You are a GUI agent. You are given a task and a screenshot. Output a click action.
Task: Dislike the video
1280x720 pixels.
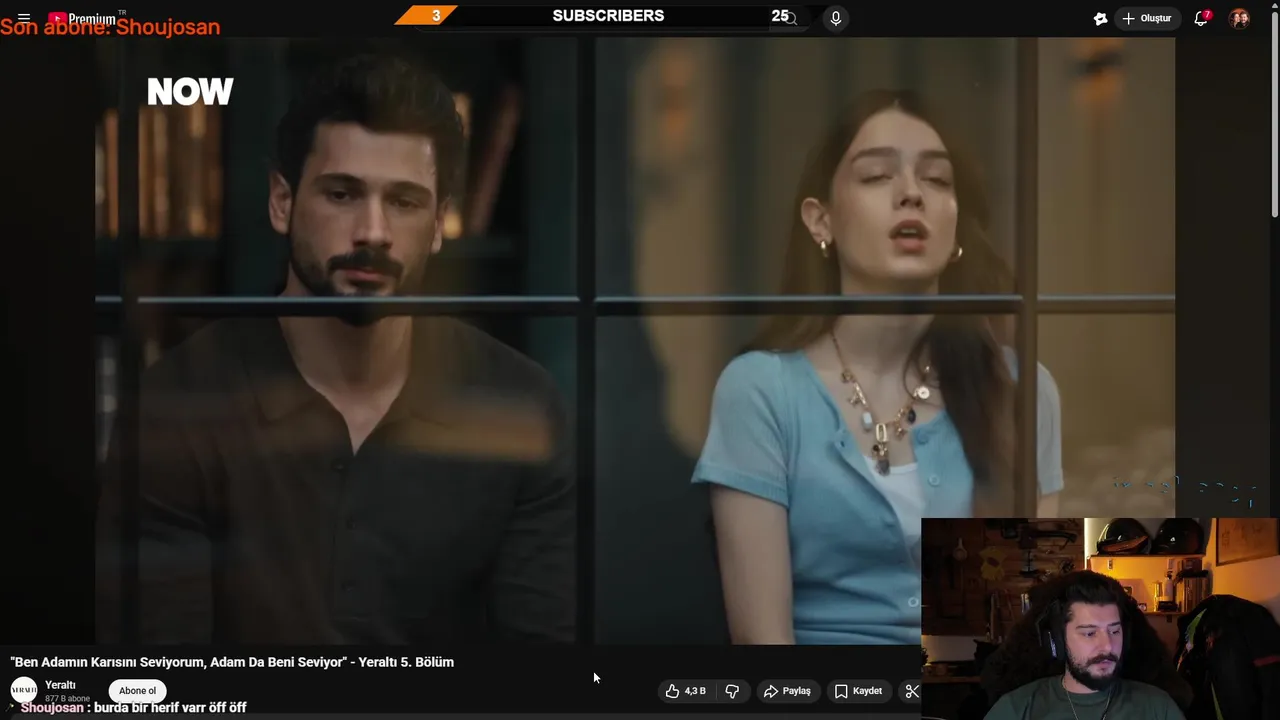click(x=732, y=691)
